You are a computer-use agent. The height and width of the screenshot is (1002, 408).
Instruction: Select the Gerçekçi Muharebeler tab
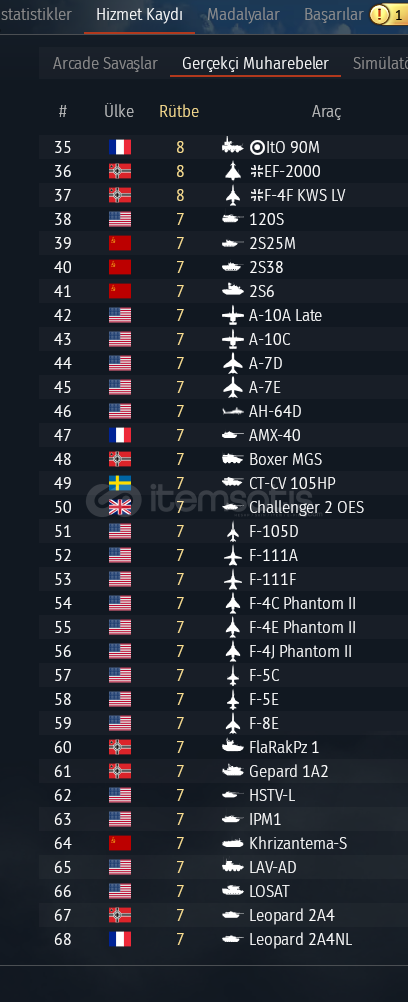click(x=255, y=63)
